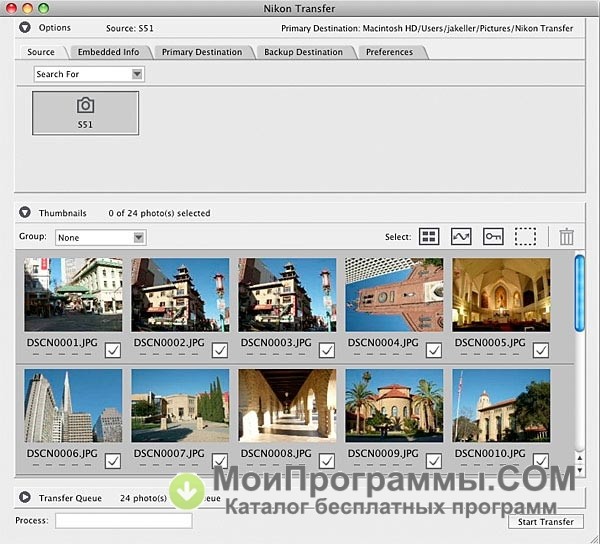600x544 pixels.
Task: Click the "0 of 24 photo(s) selected" text
Action: (159, 213)
